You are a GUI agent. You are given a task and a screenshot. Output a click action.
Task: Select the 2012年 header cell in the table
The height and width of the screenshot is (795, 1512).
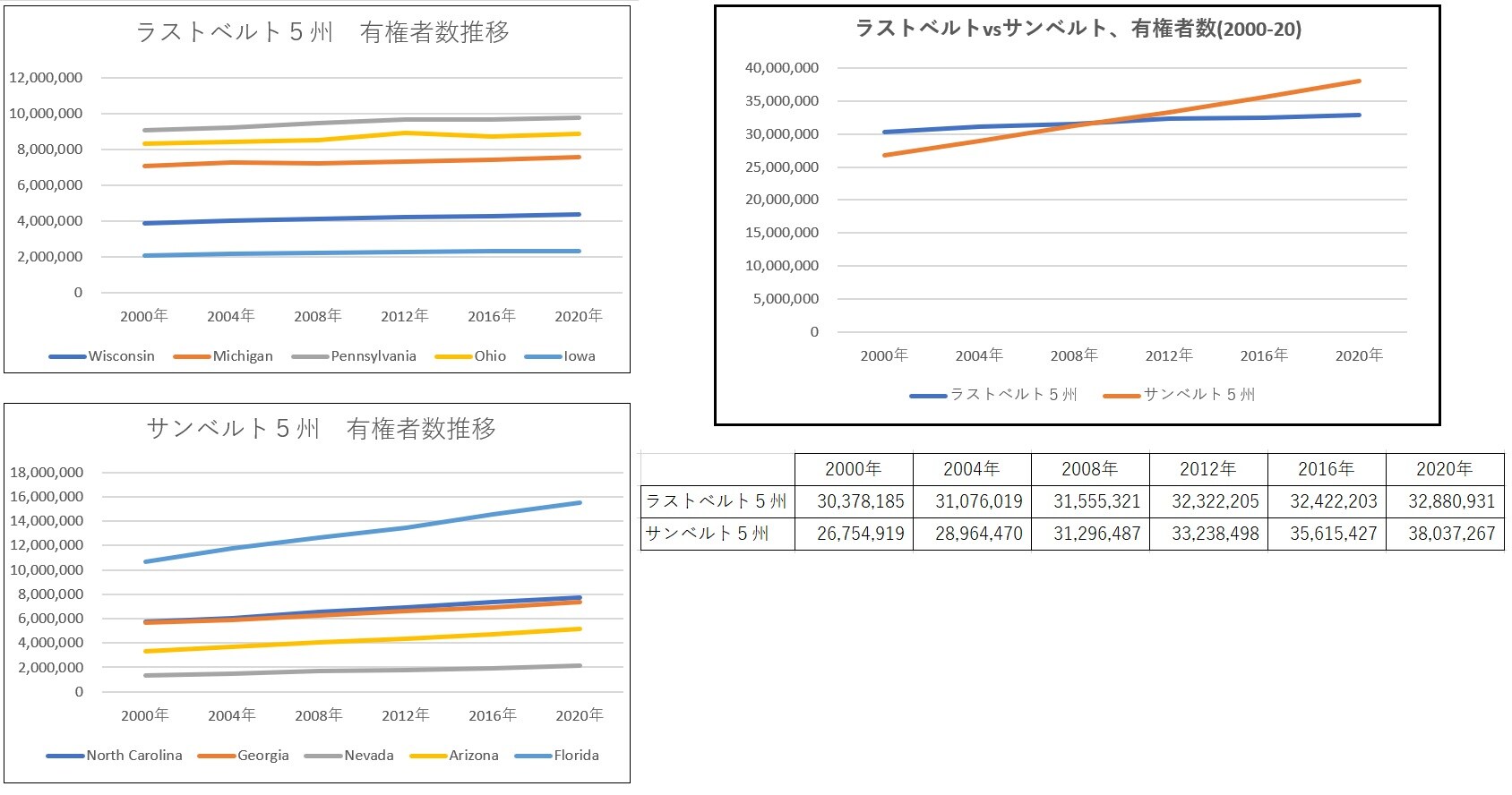point(1207,469)
